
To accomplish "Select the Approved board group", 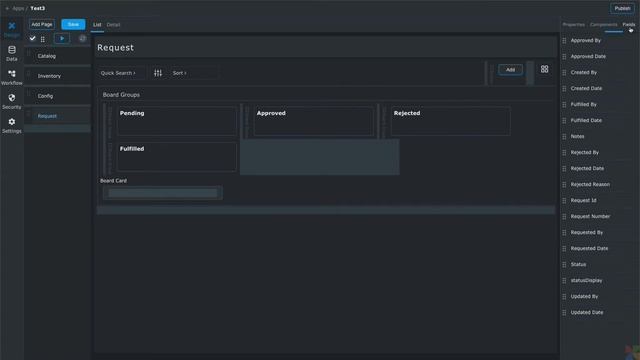I will tap(313, 120).
